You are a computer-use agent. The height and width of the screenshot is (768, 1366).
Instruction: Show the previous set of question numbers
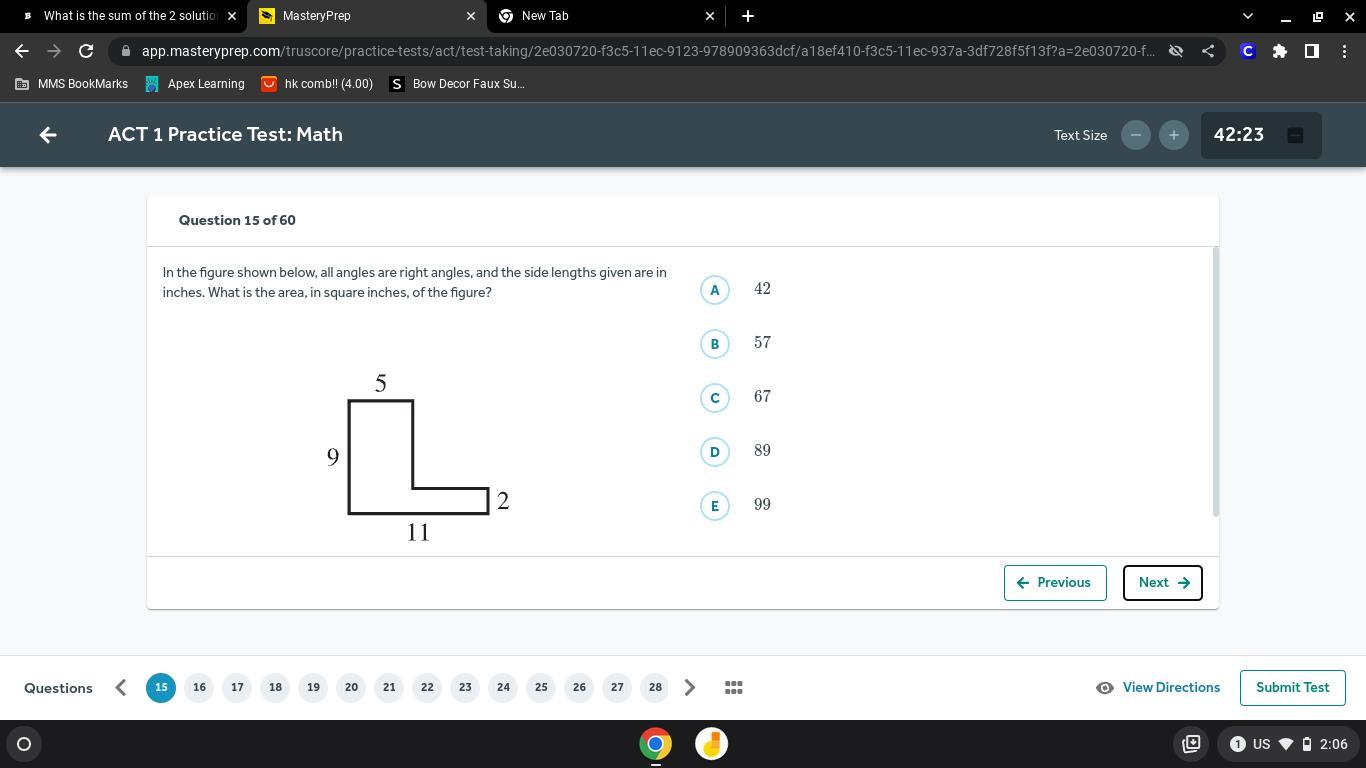121,688
